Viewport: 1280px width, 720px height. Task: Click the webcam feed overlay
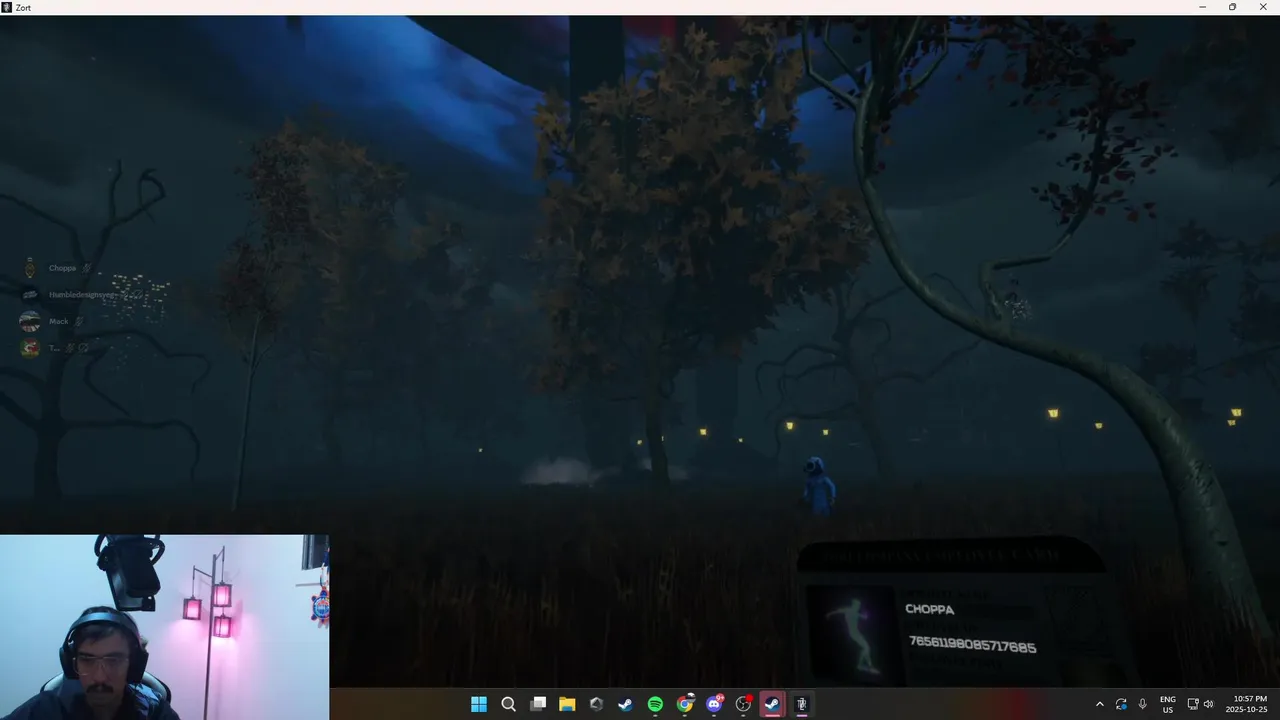(x=164, y=627)
